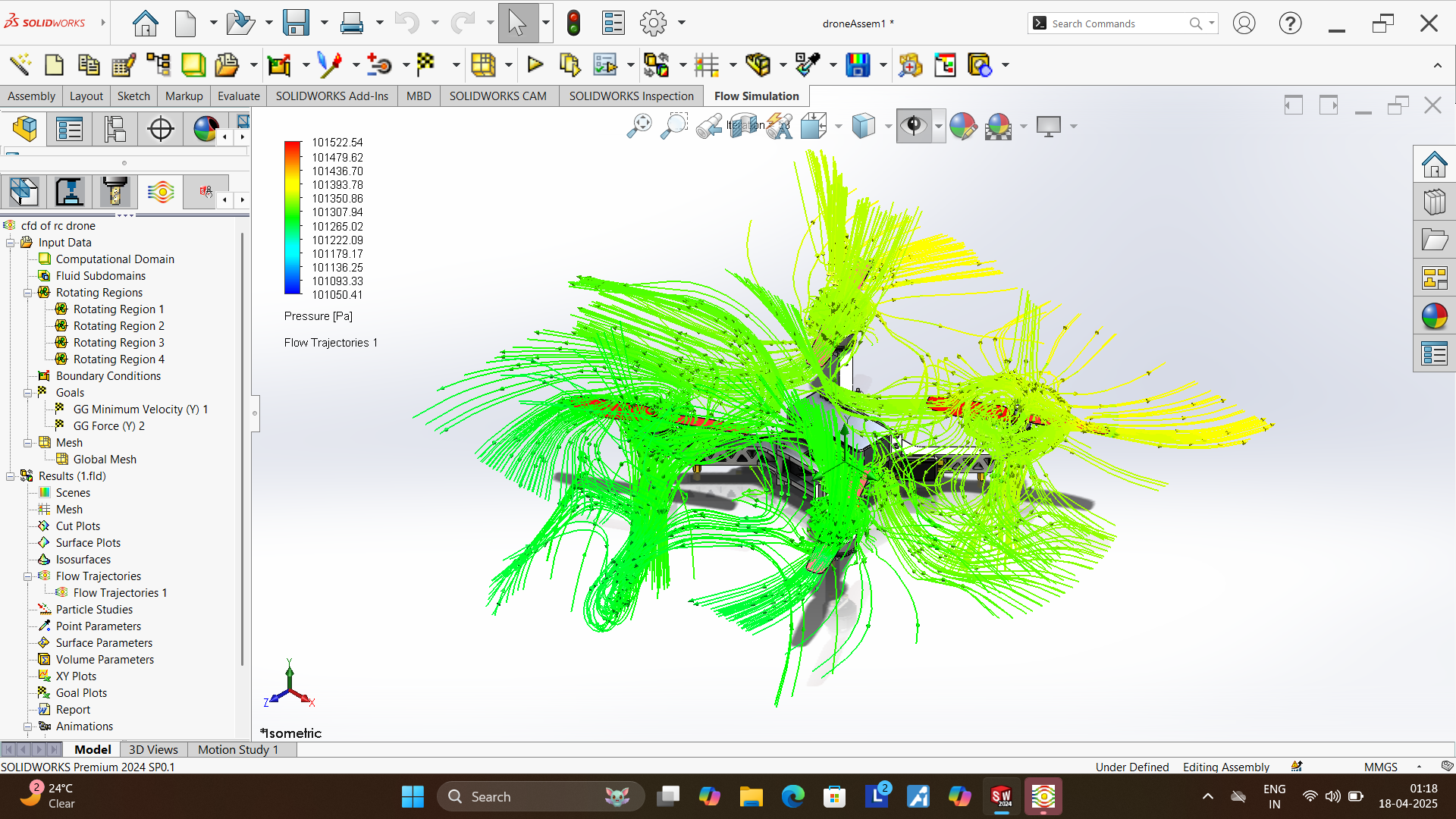The image size is (1456, 819).
Task: Click the Zoom to Fit icon
Action: [x=639, y=126]
